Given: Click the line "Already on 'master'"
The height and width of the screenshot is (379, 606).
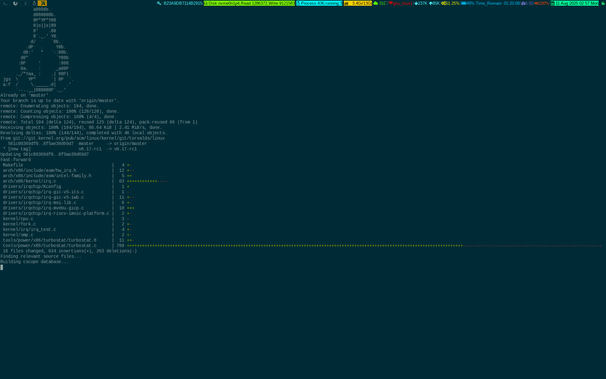Looking at the screenshot, I should coord(24,95).
